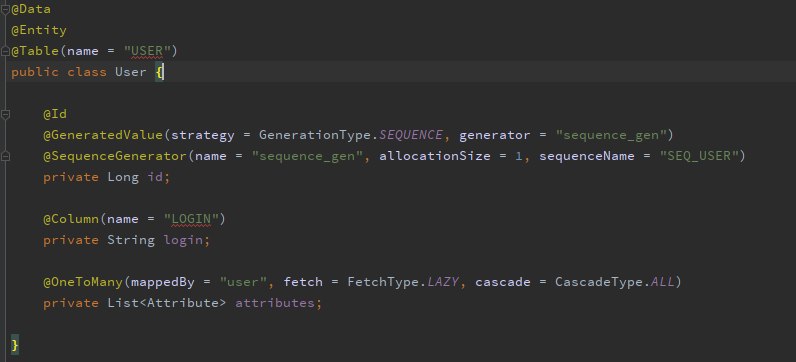Click the @Column annotation
The height and width of the screenshot is (362, 796).
(71, 219)
